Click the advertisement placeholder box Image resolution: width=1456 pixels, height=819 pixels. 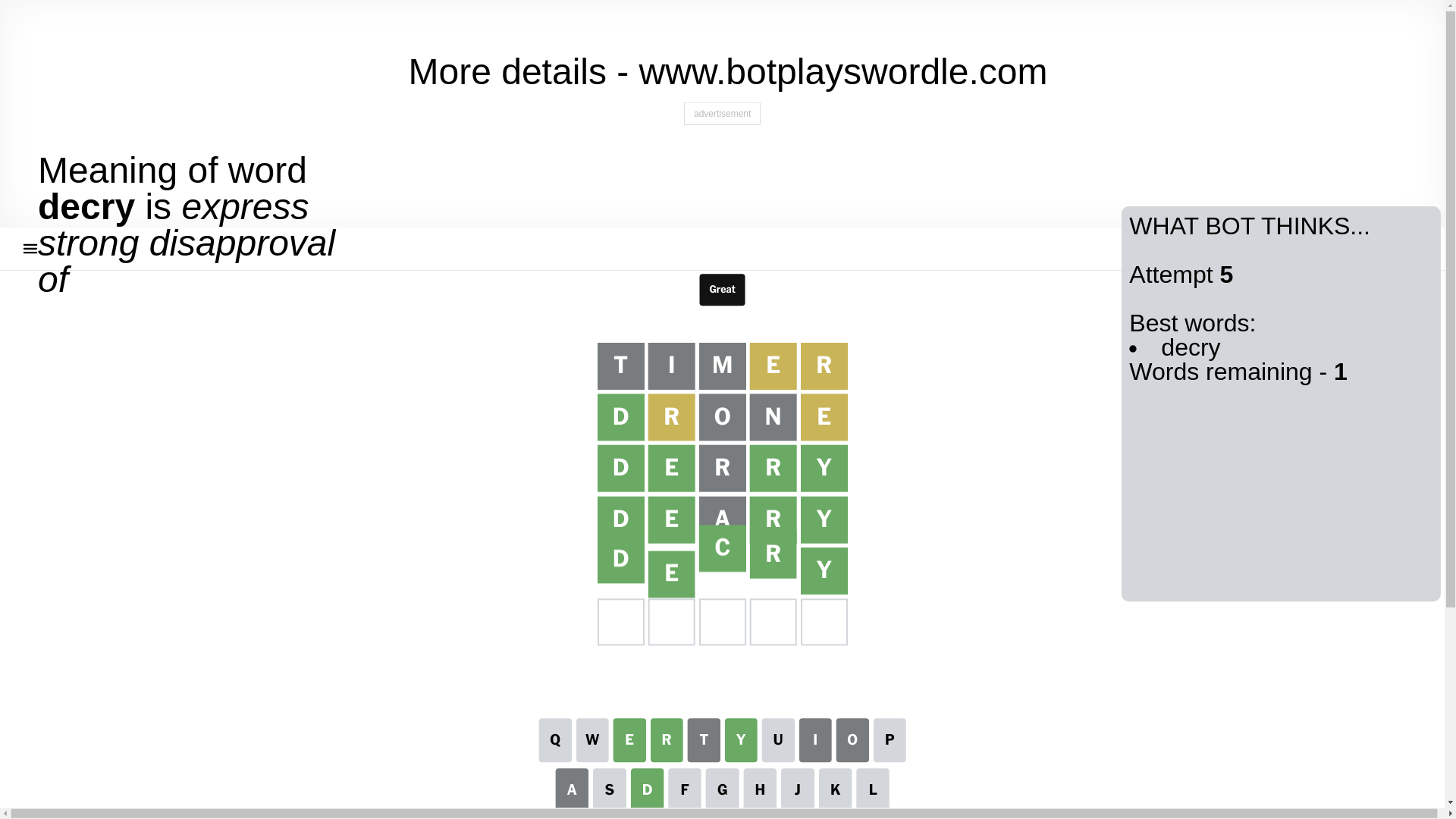coord(722,114)
